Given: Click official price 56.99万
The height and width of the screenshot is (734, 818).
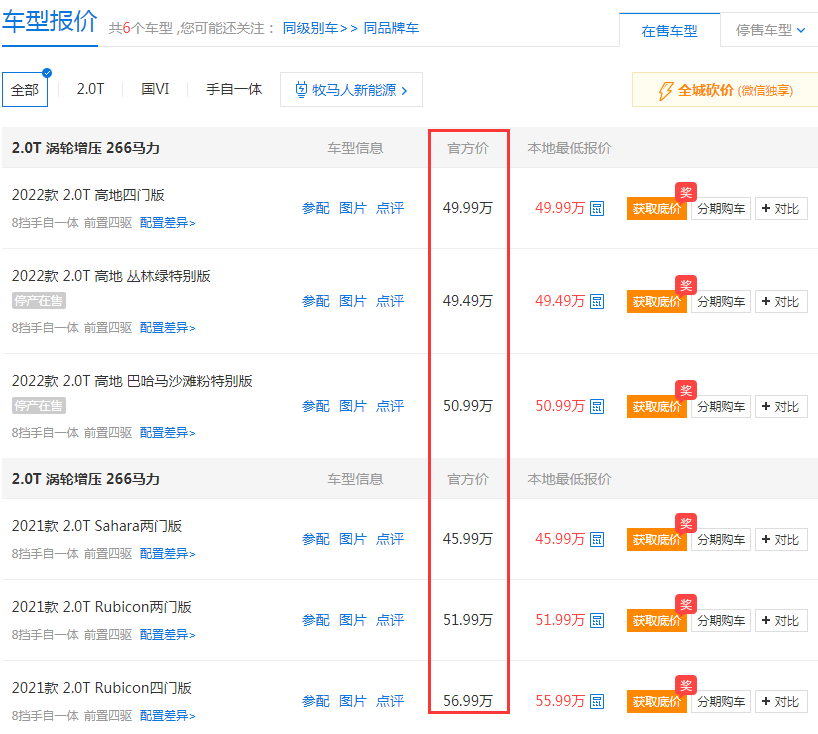Looking at the screenshot, I should coord(468,701).
